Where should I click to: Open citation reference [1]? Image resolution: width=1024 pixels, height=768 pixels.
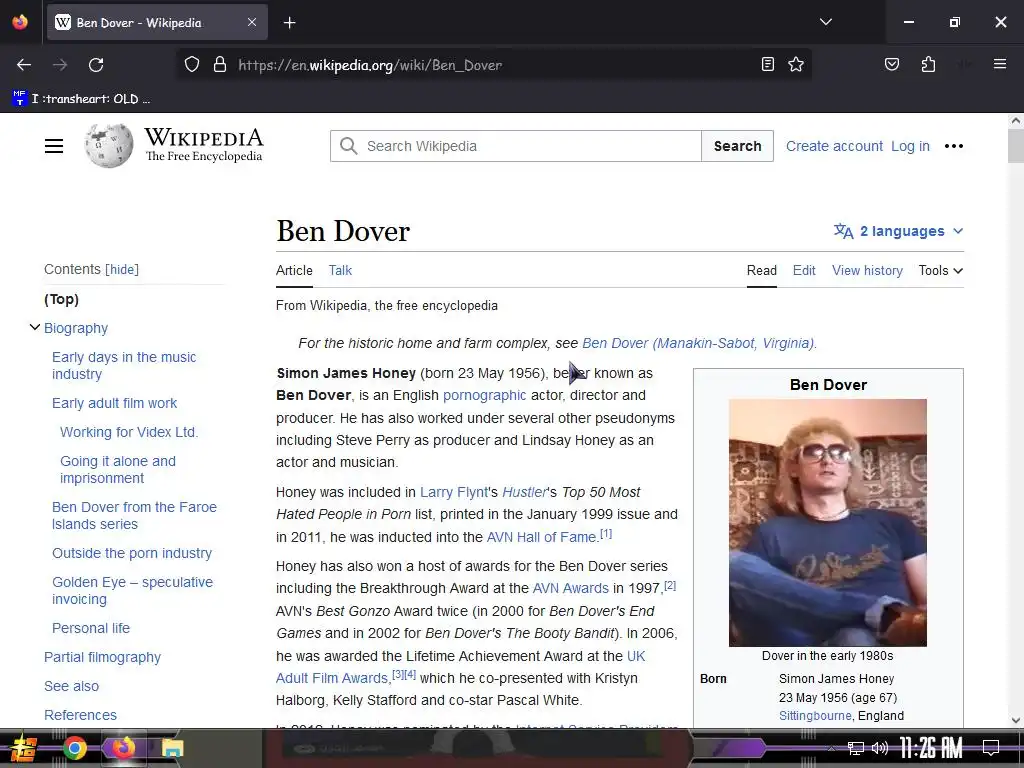point(606,534)
